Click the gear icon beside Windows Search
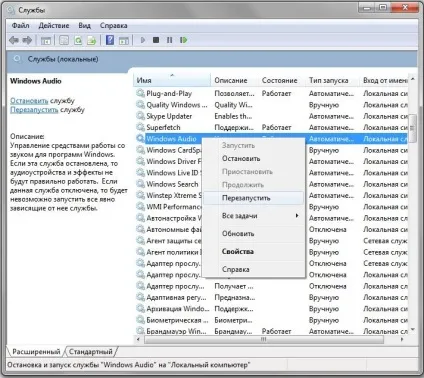Viewport: 424px width, 378px height. pyautogui.click(x=140, y=184)
